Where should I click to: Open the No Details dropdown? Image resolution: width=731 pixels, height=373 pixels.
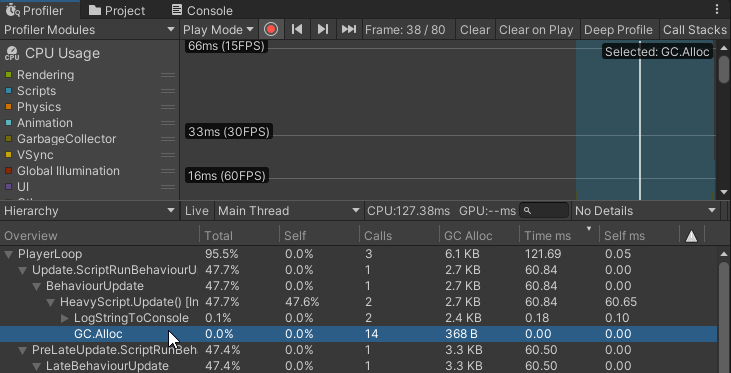click(646, 211)
